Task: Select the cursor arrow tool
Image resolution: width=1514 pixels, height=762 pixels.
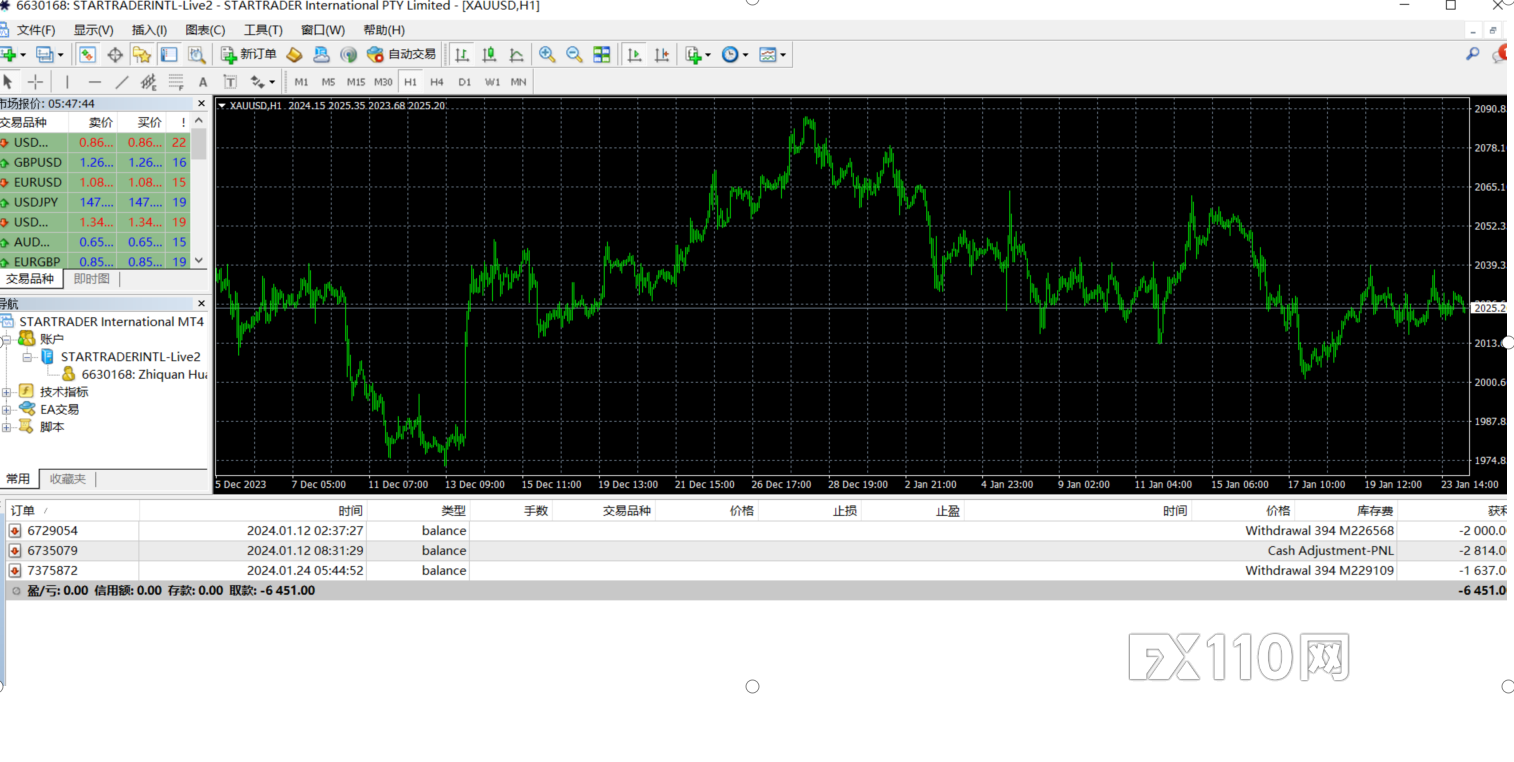Action: 8,82
